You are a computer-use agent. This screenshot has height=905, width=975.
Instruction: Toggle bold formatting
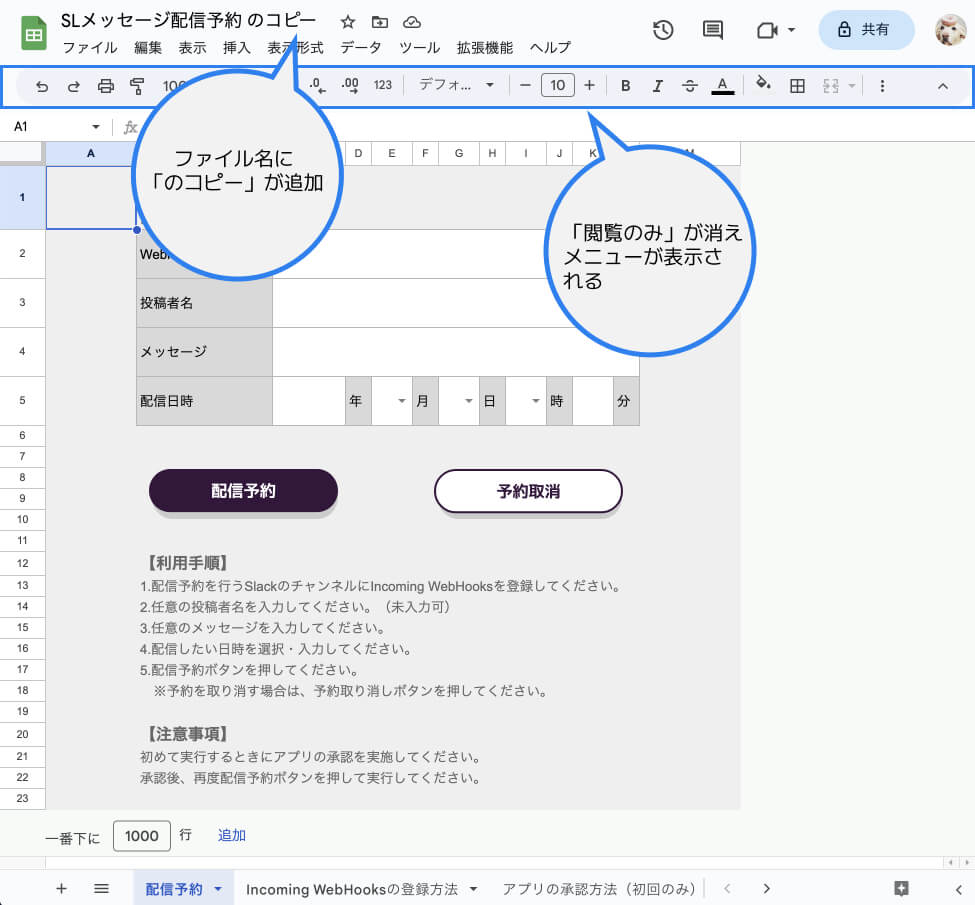point(626,86)
